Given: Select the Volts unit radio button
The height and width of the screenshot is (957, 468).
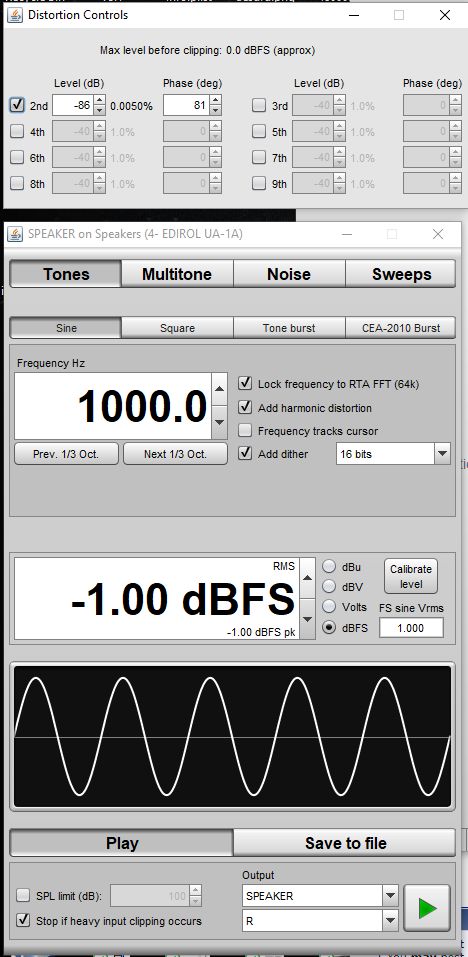Looking at the screenshot, I should pyautogui.click(x=329, y=607).
